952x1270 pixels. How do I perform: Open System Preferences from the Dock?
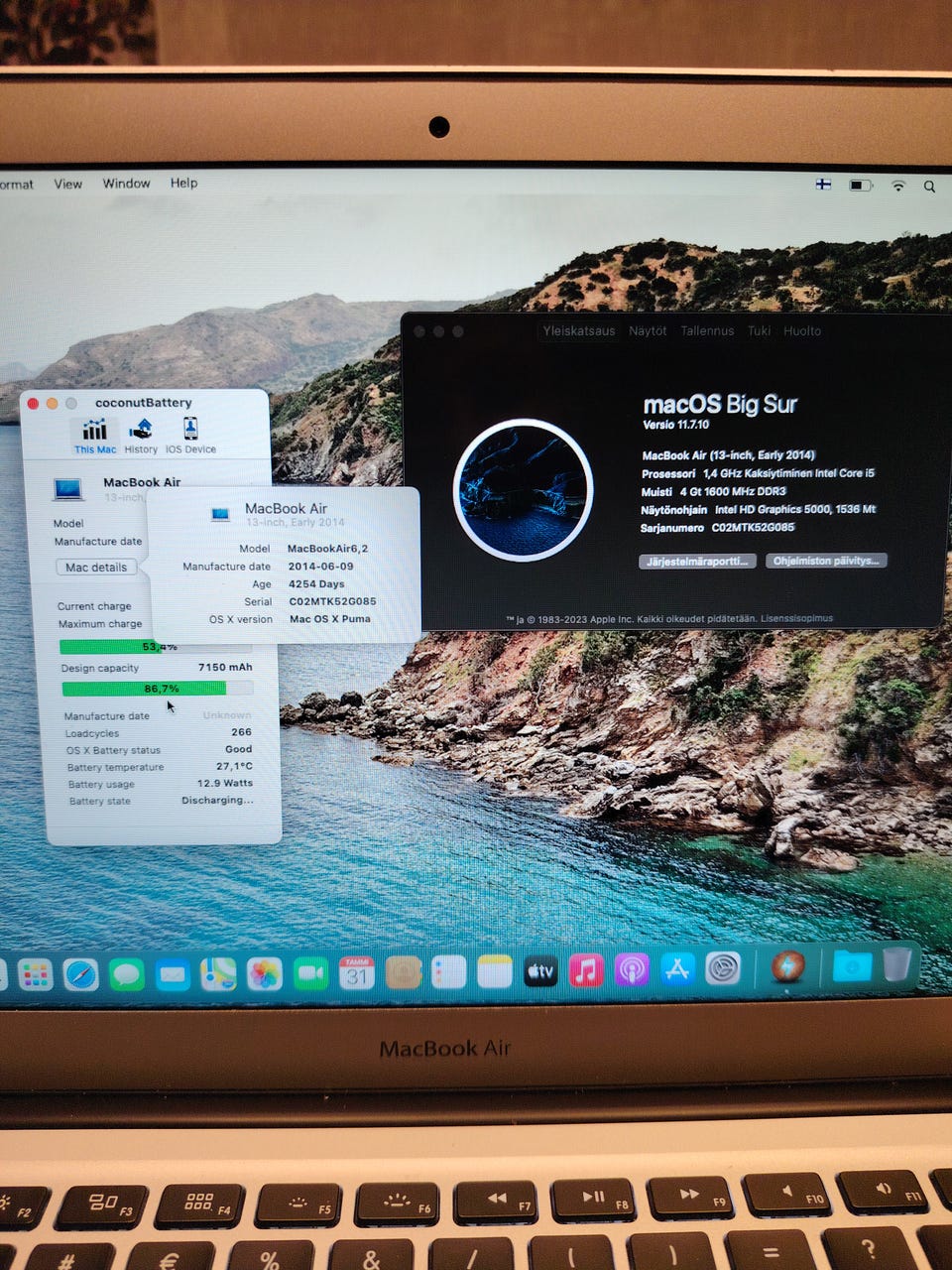click(723, 967)
